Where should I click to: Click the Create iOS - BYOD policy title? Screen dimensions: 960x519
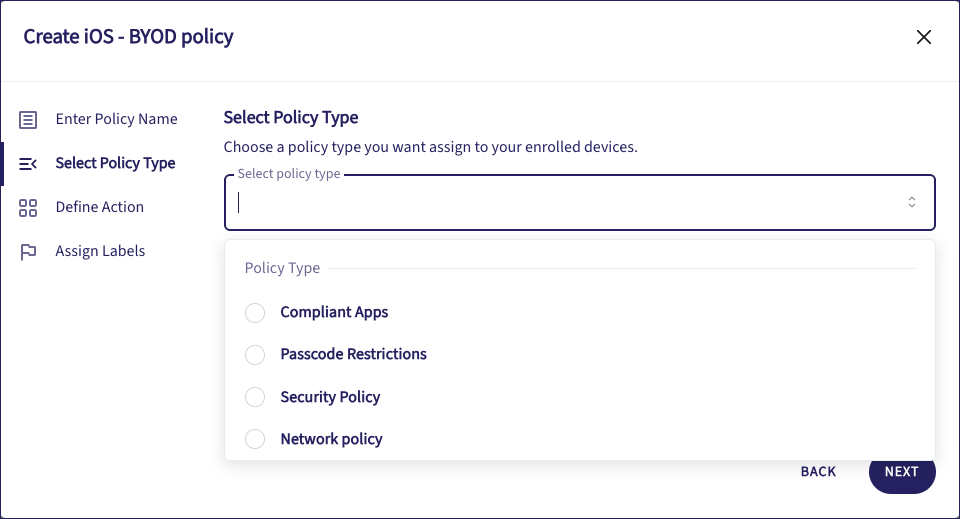pyautogui.click(x=128, y=38)
